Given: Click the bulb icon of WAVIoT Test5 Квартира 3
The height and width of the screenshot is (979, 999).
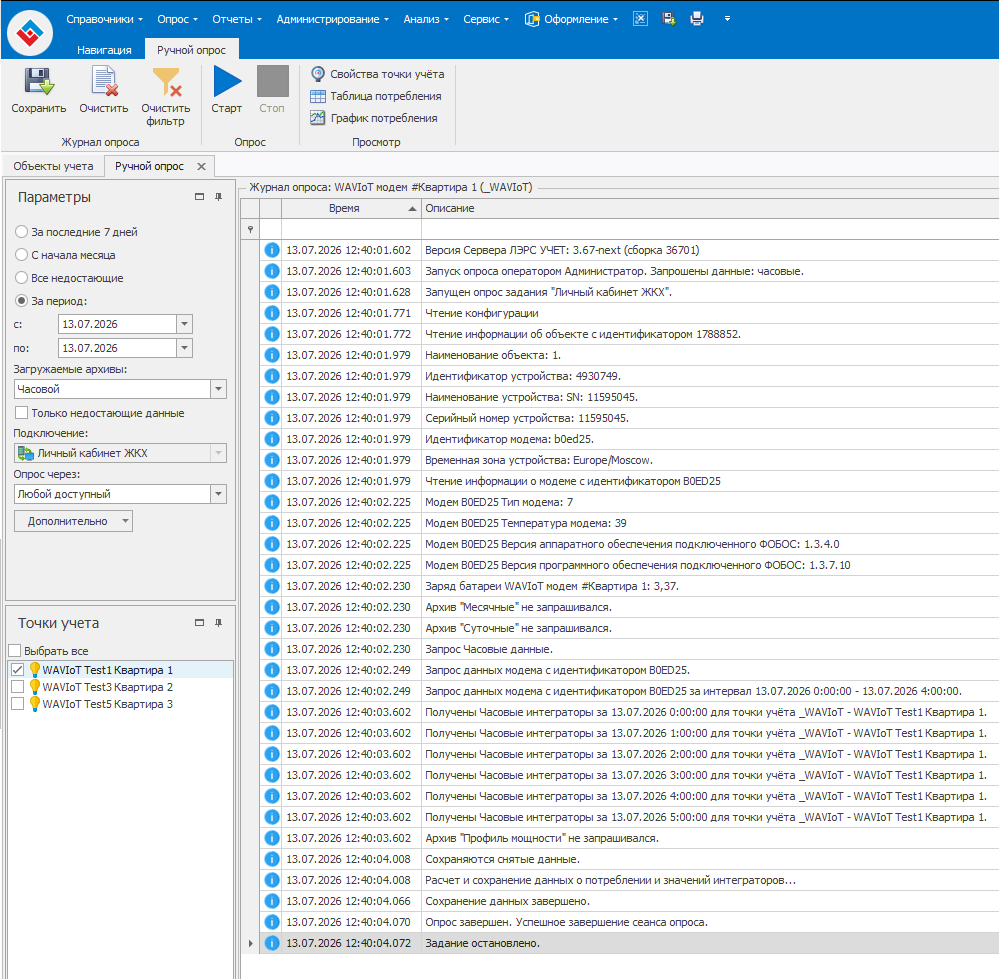Looking at the screenshot, I should (35, 704).
